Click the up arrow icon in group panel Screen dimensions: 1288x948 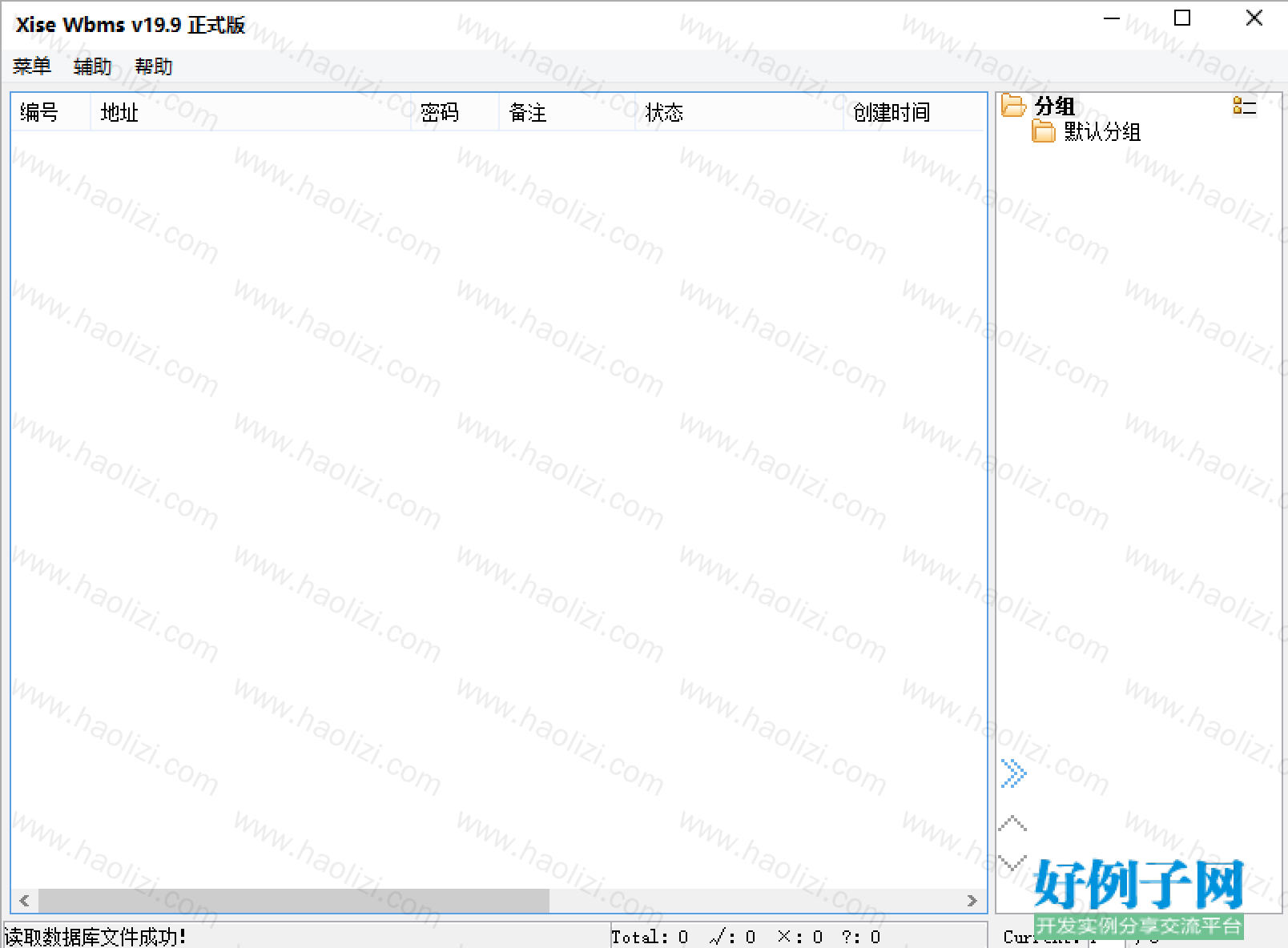[x=1013, y=823]
